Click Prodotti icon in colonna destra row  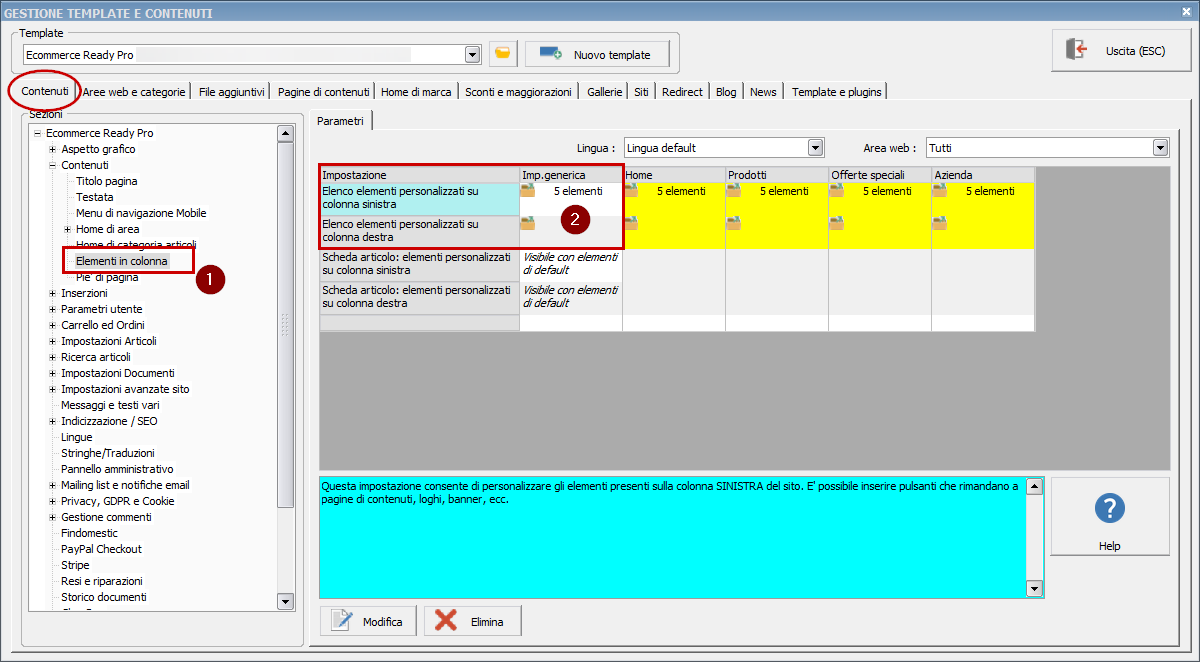pos(734,224)
